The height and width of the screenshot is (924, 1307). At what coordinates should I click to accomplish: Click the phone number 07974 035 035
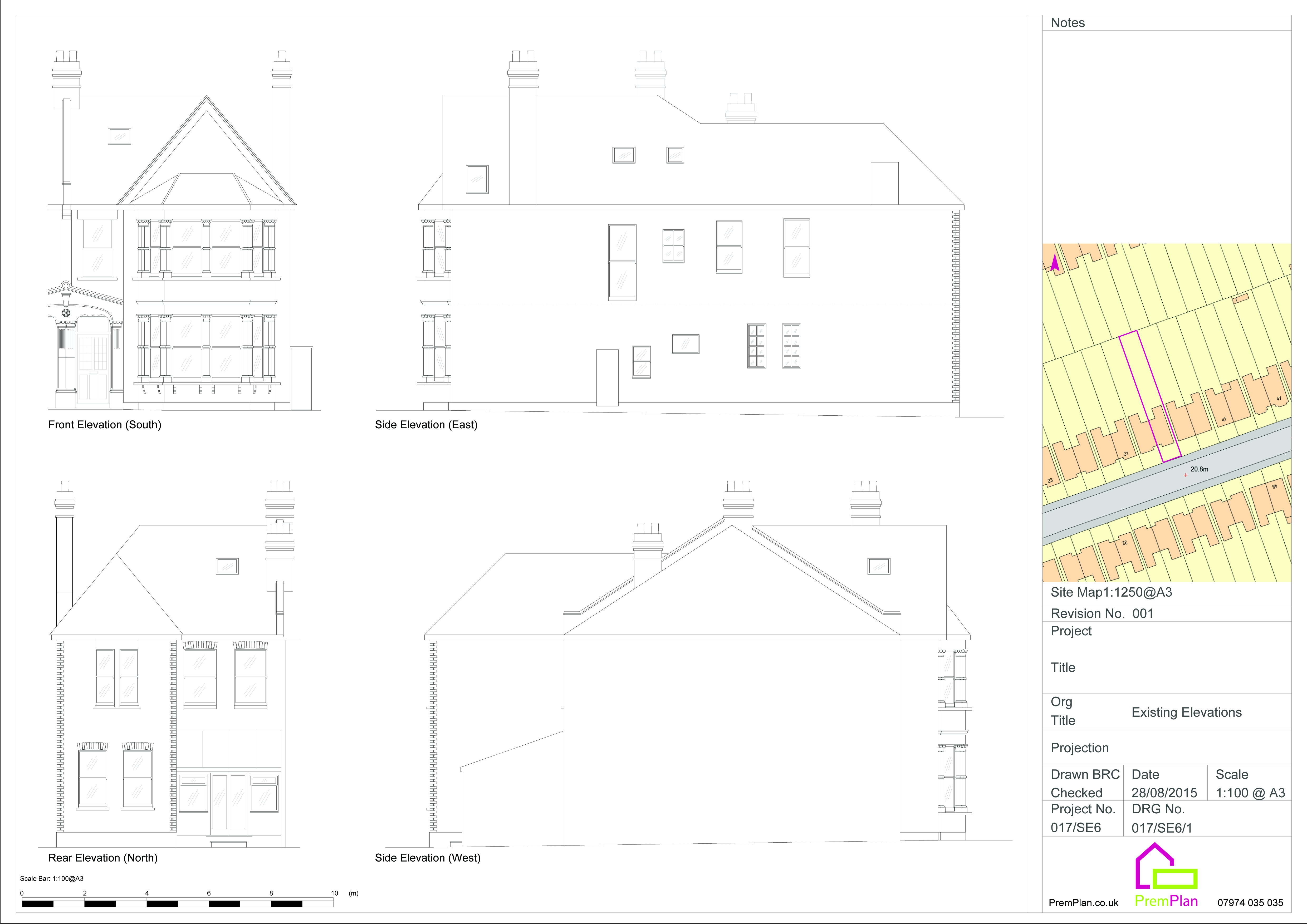point(1250,903)
